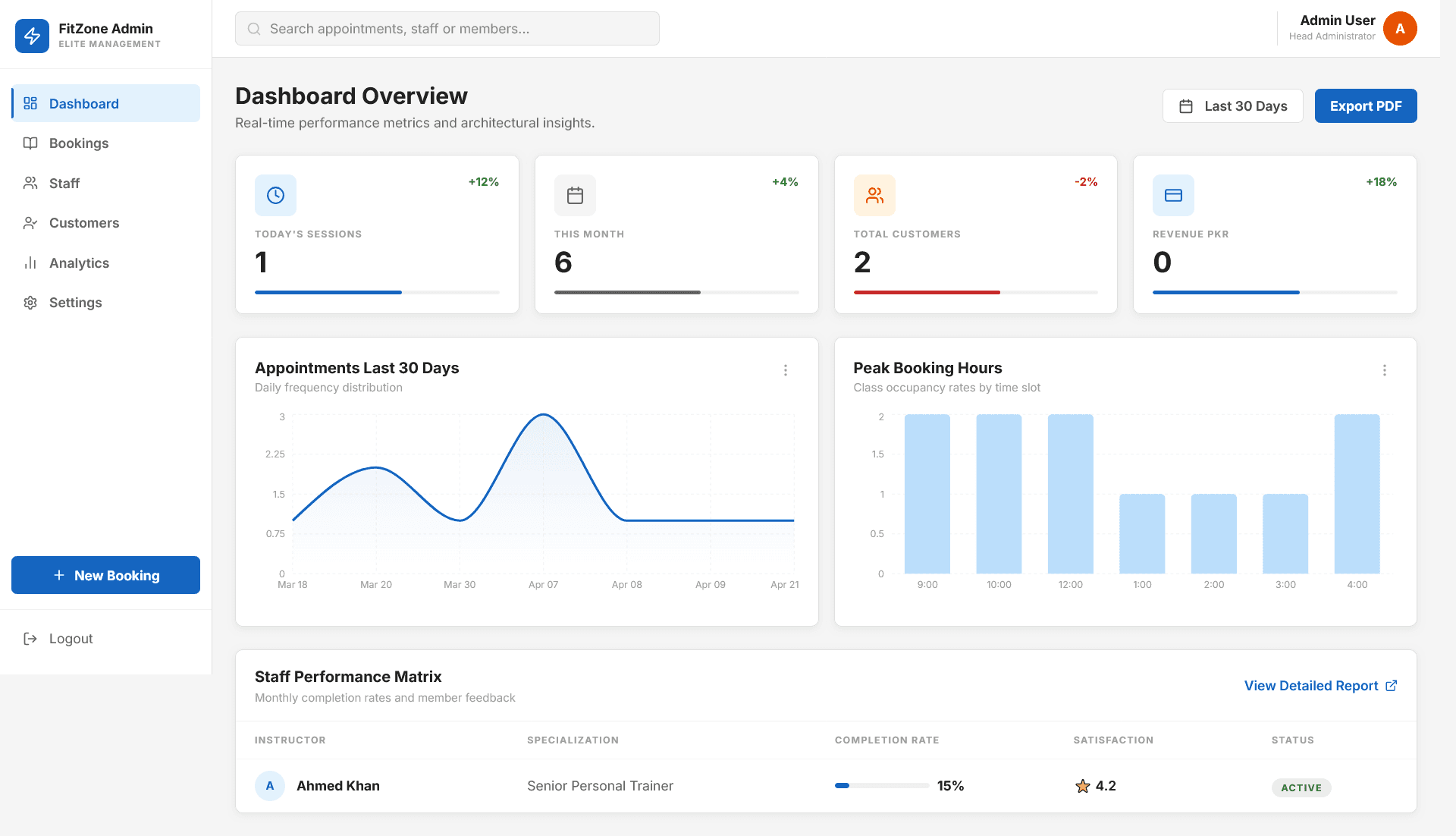Click the FitZone lightning bolt logo
1456x836 pixels.
(32, 36)
